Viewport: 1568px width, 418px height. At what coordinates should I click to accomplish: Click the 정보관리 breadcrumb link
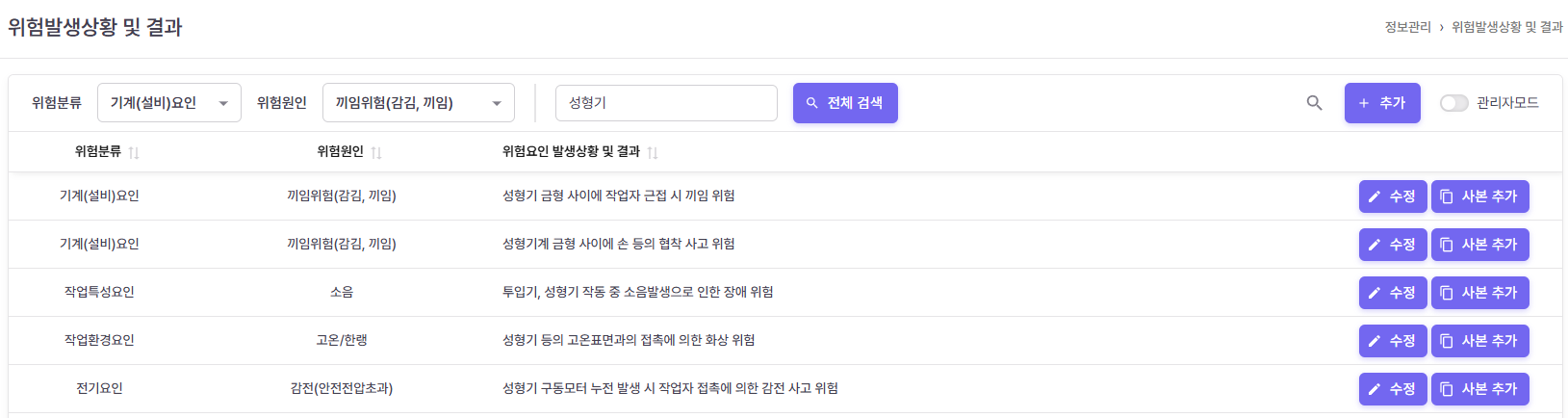click(1407, 27)
